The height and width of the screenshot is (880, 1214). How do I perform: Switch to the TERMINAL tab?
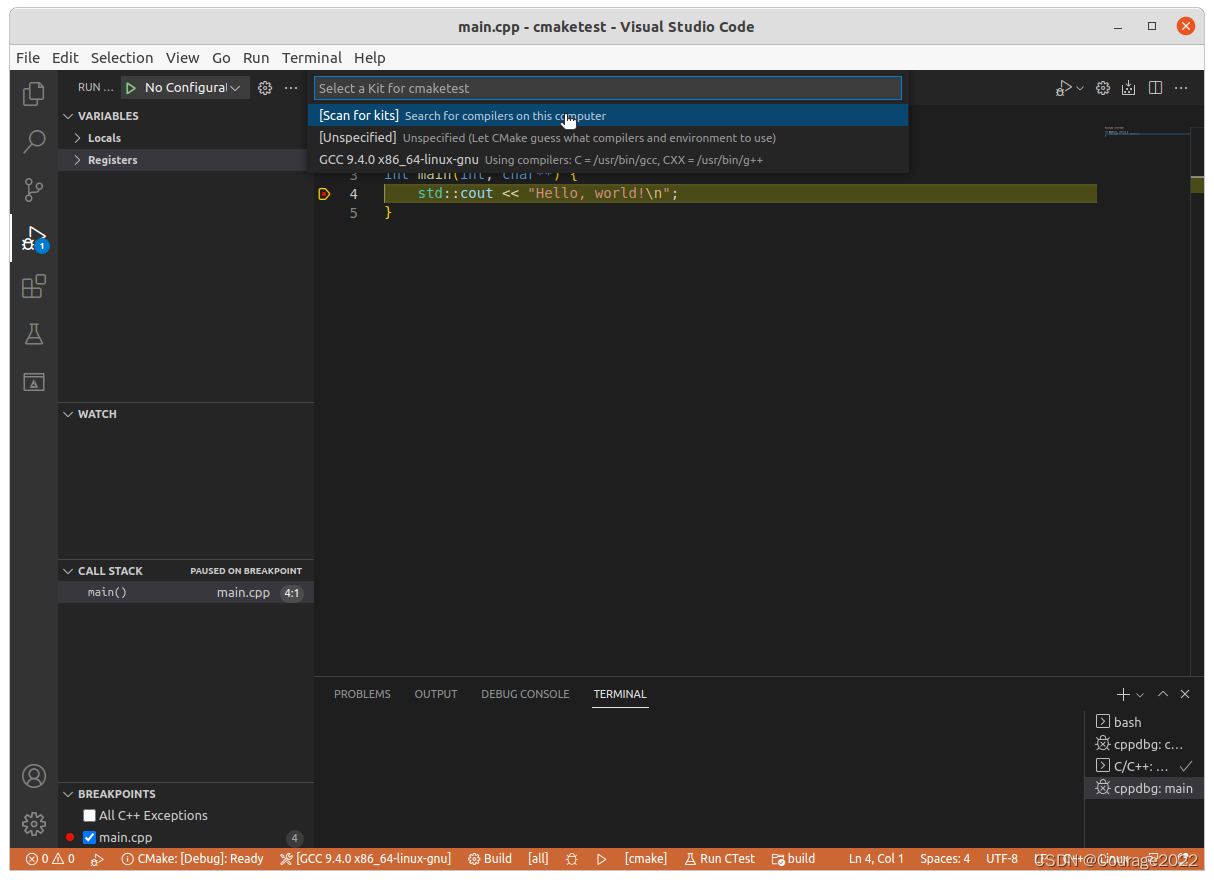[x=620, y=694]
